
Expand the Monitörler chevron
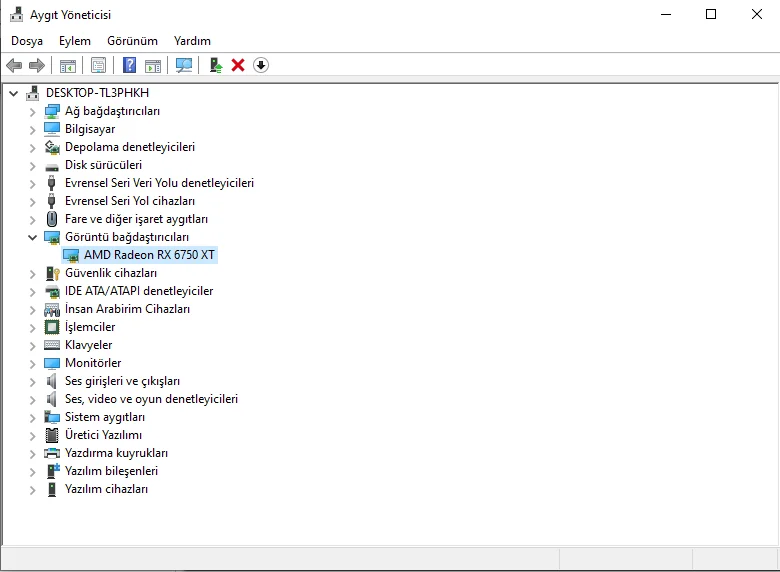tap(33, 364)
